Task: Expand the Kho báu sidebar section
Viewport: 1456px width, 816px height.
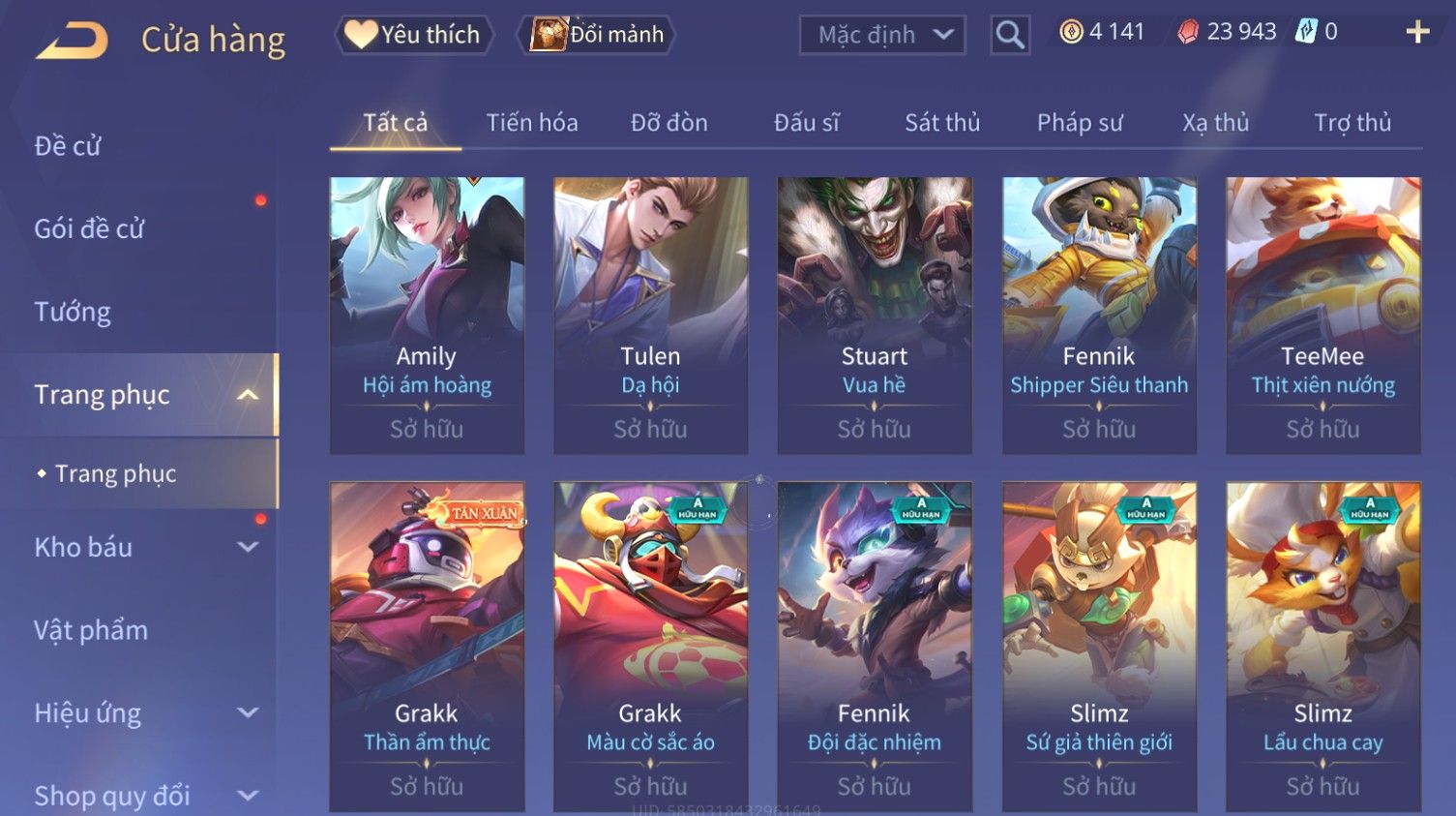Action: coord(248,547)
